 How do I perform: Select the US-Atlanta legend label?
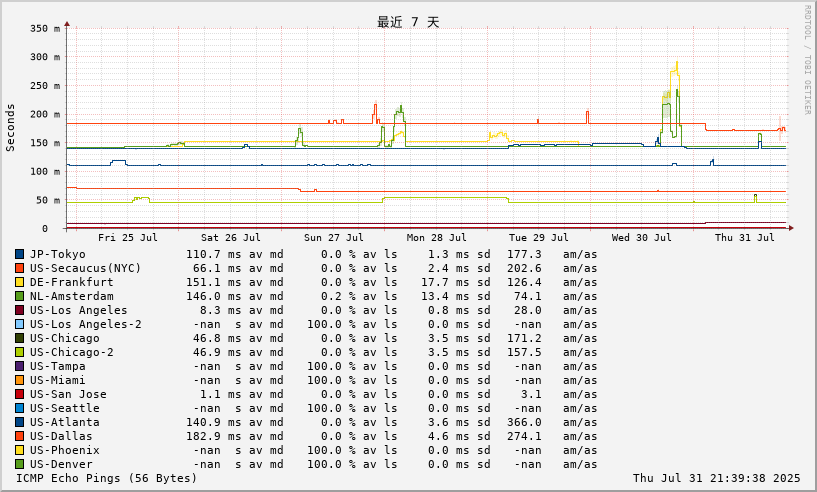(65, 423)
